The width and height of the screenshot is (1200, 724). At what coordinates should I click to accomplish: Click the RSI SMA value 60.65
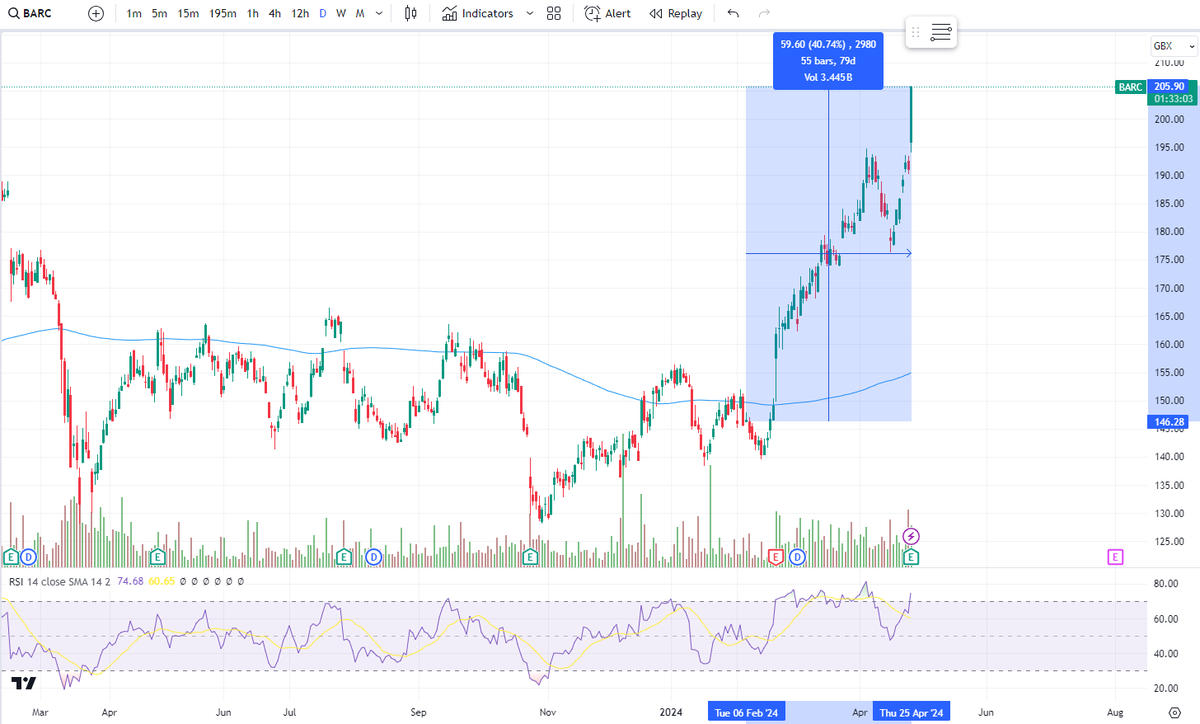tap(161, 581)
